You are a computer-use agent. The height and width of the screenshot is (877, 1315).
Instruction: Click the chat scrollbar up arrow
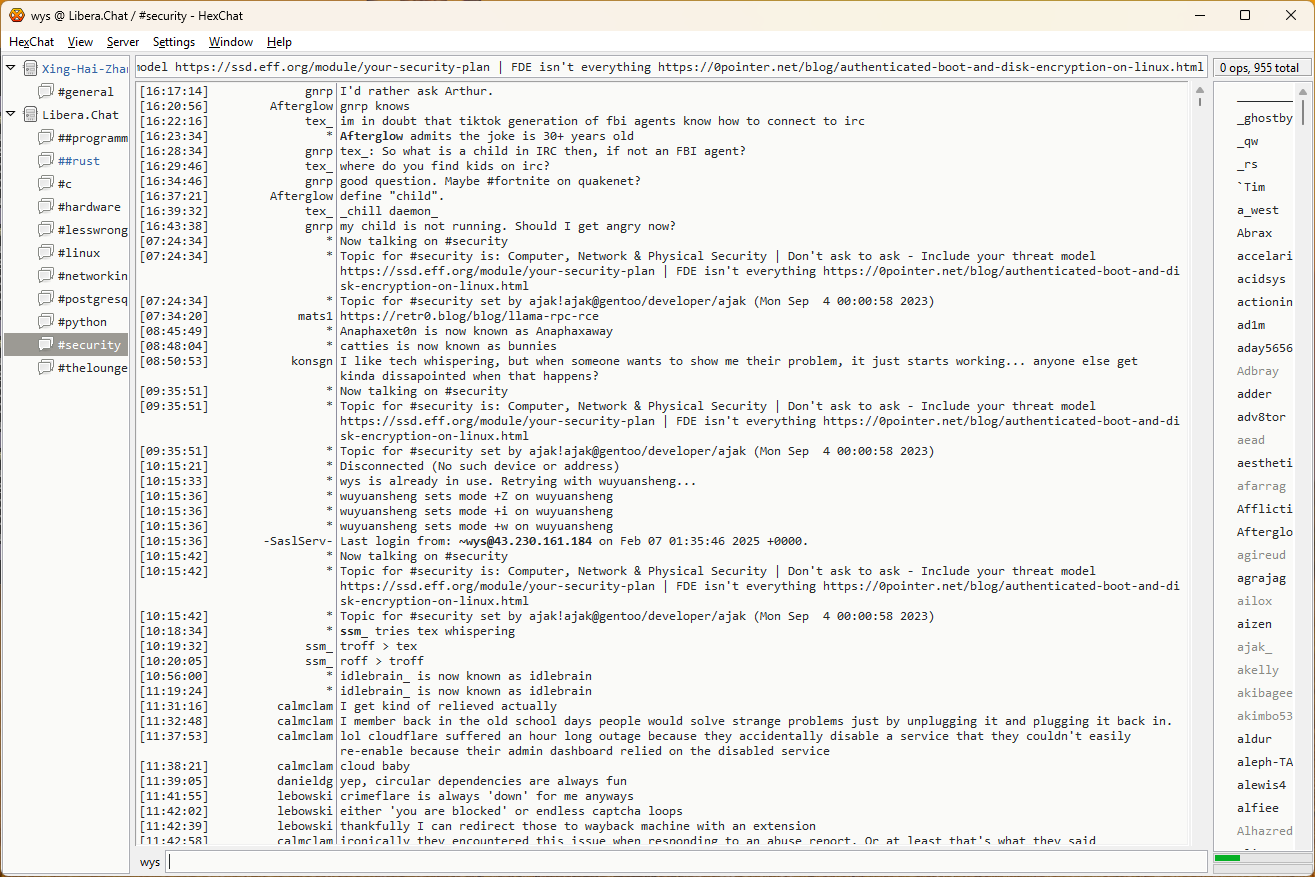(x=1200, y=89)
